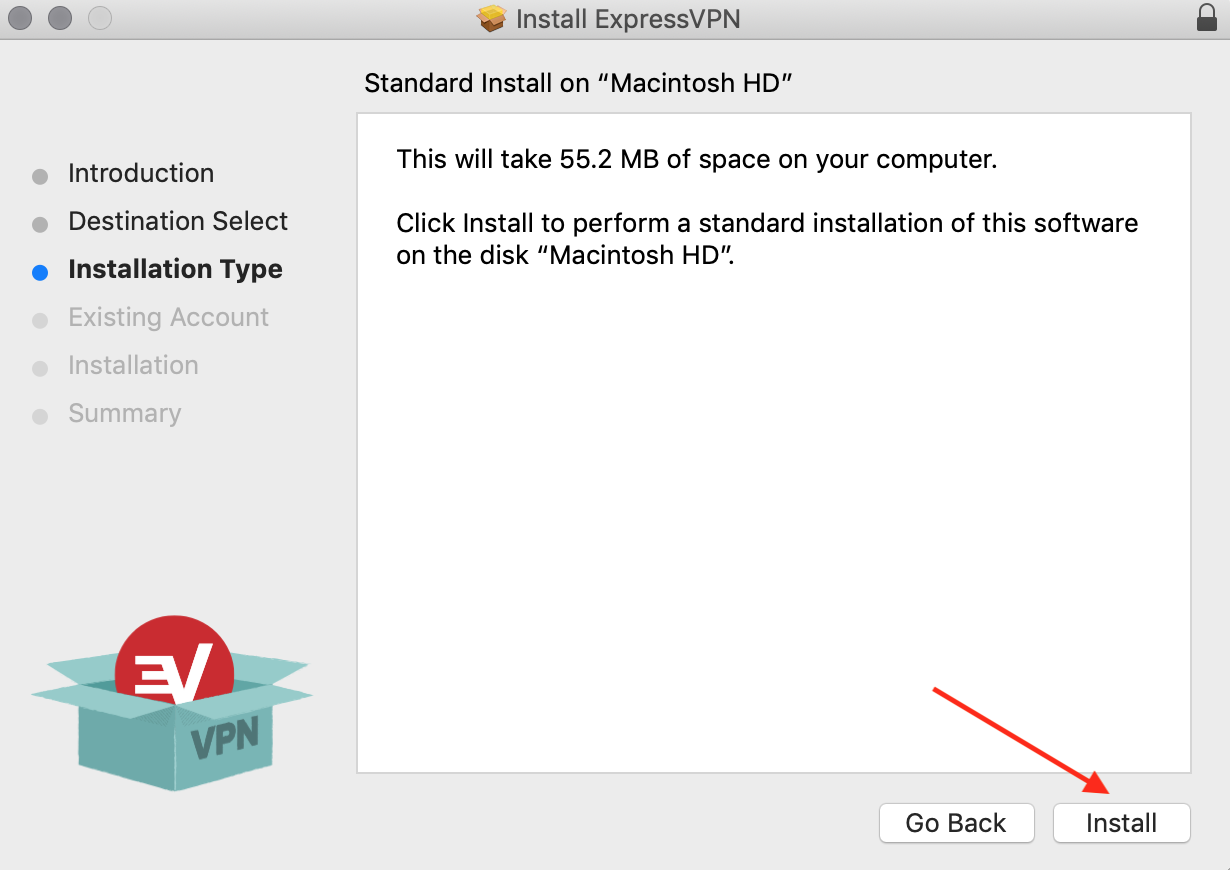1230x870 pixels.
Task: Click the Go Back button
Action: pyautogui.click(x=956, y=823)
